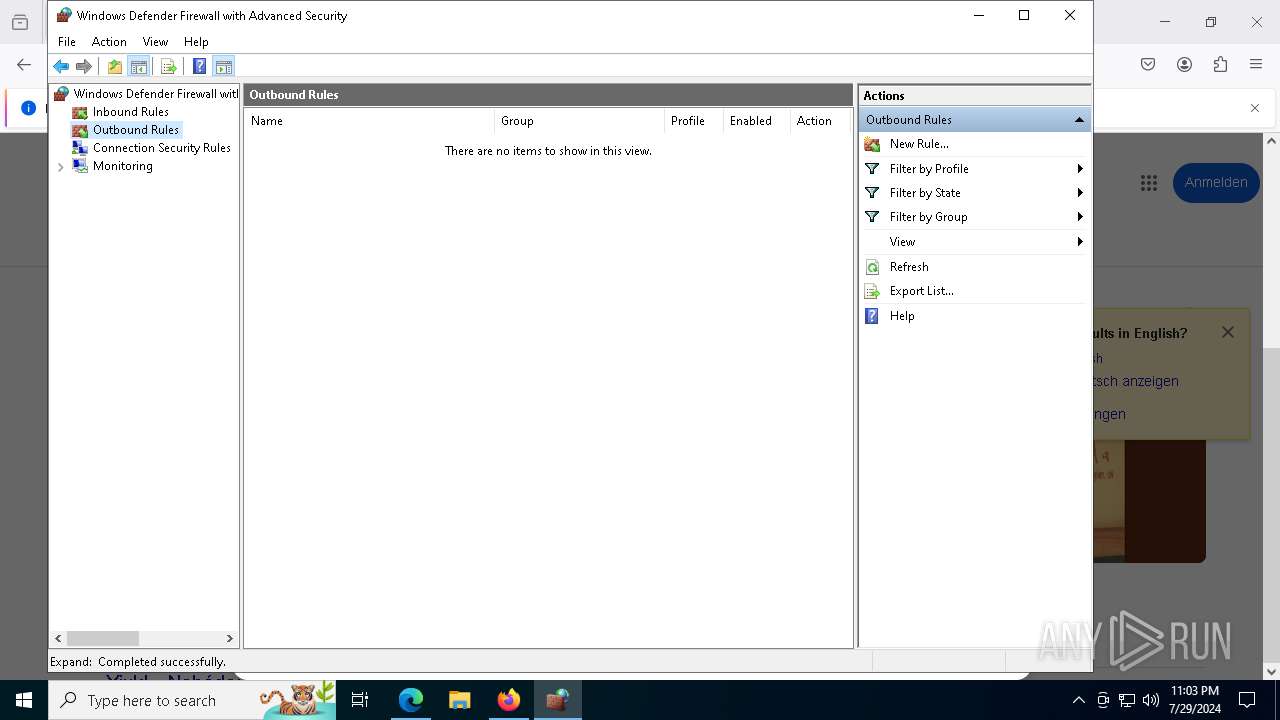
Task: Expand the View submenu arrow in Actions
Action: pos(1080,242)
